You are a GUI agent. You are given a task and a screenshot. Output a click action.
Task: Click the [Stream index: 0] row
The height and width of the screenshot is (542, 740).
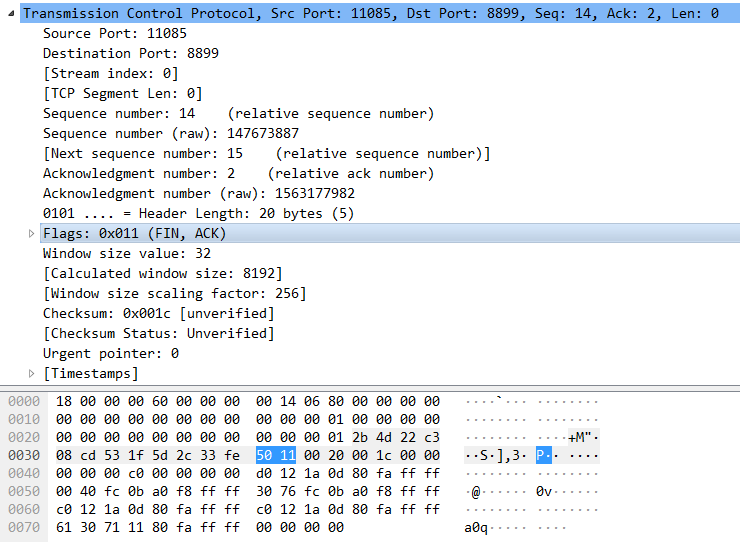[x=111, y=74]
